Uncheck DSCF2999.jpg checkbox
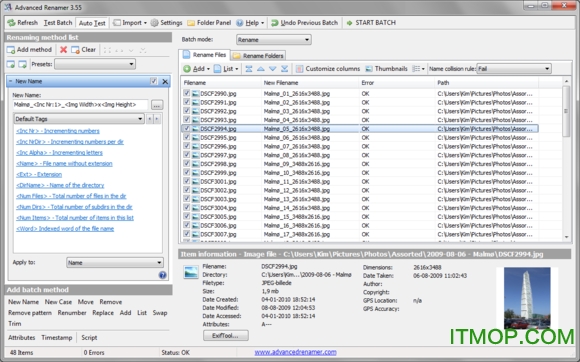Image resolution: width=580 pixels, height=362 pixels. [187, 172]
